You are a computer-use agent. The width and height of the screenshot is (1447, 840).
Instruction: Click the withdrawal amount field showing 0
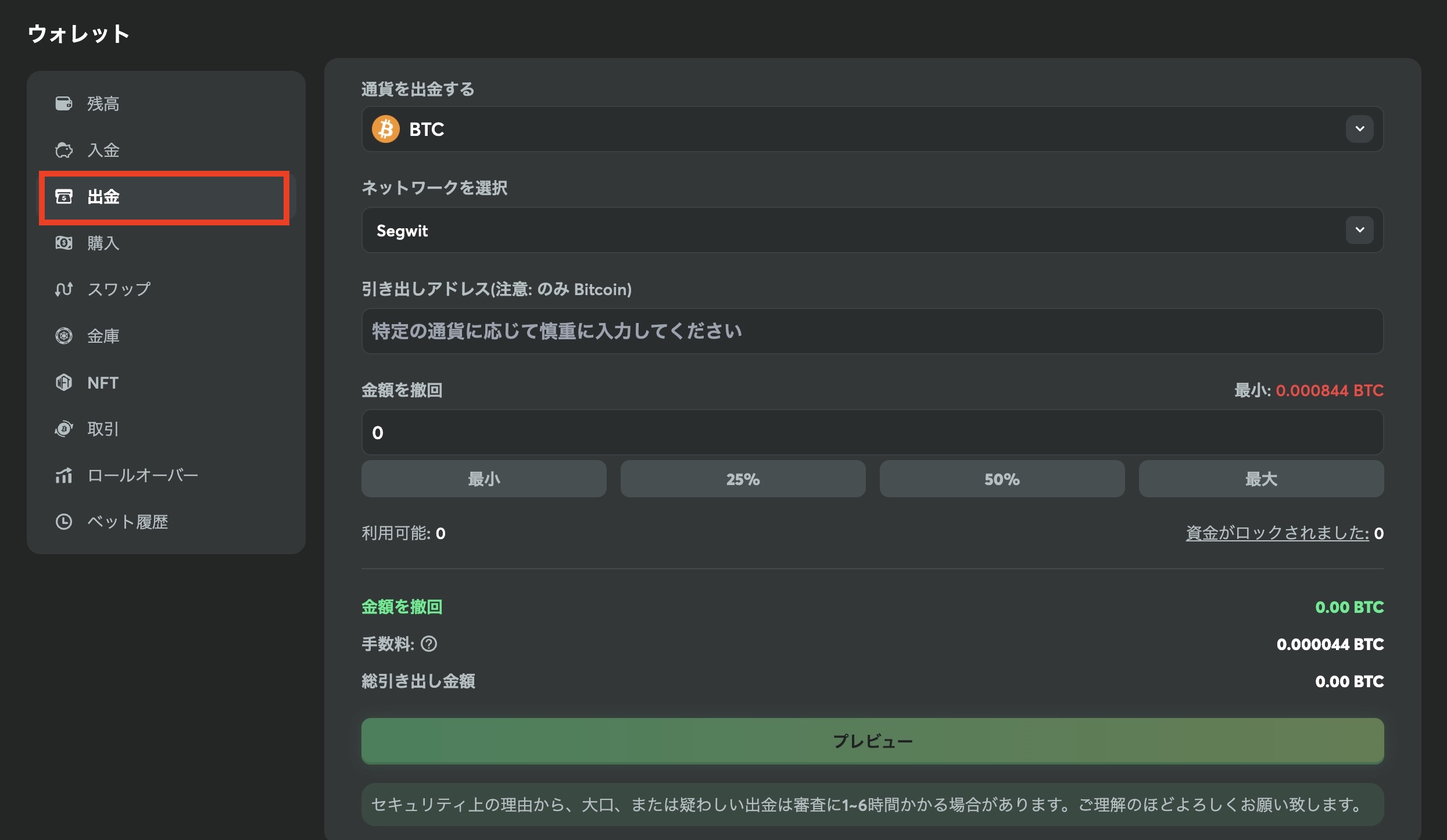pyautogui.click(x=872, y=432)
